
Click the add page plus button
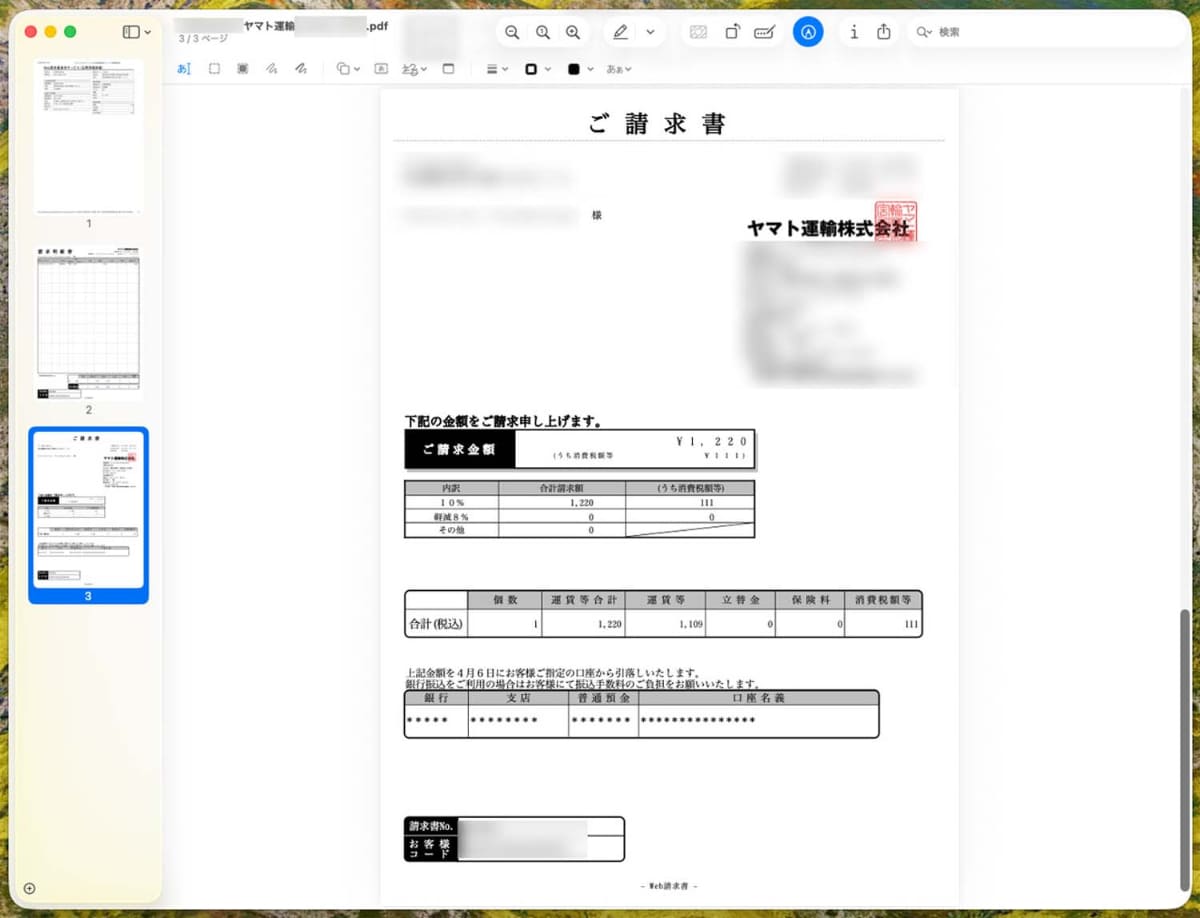(30, 888)
